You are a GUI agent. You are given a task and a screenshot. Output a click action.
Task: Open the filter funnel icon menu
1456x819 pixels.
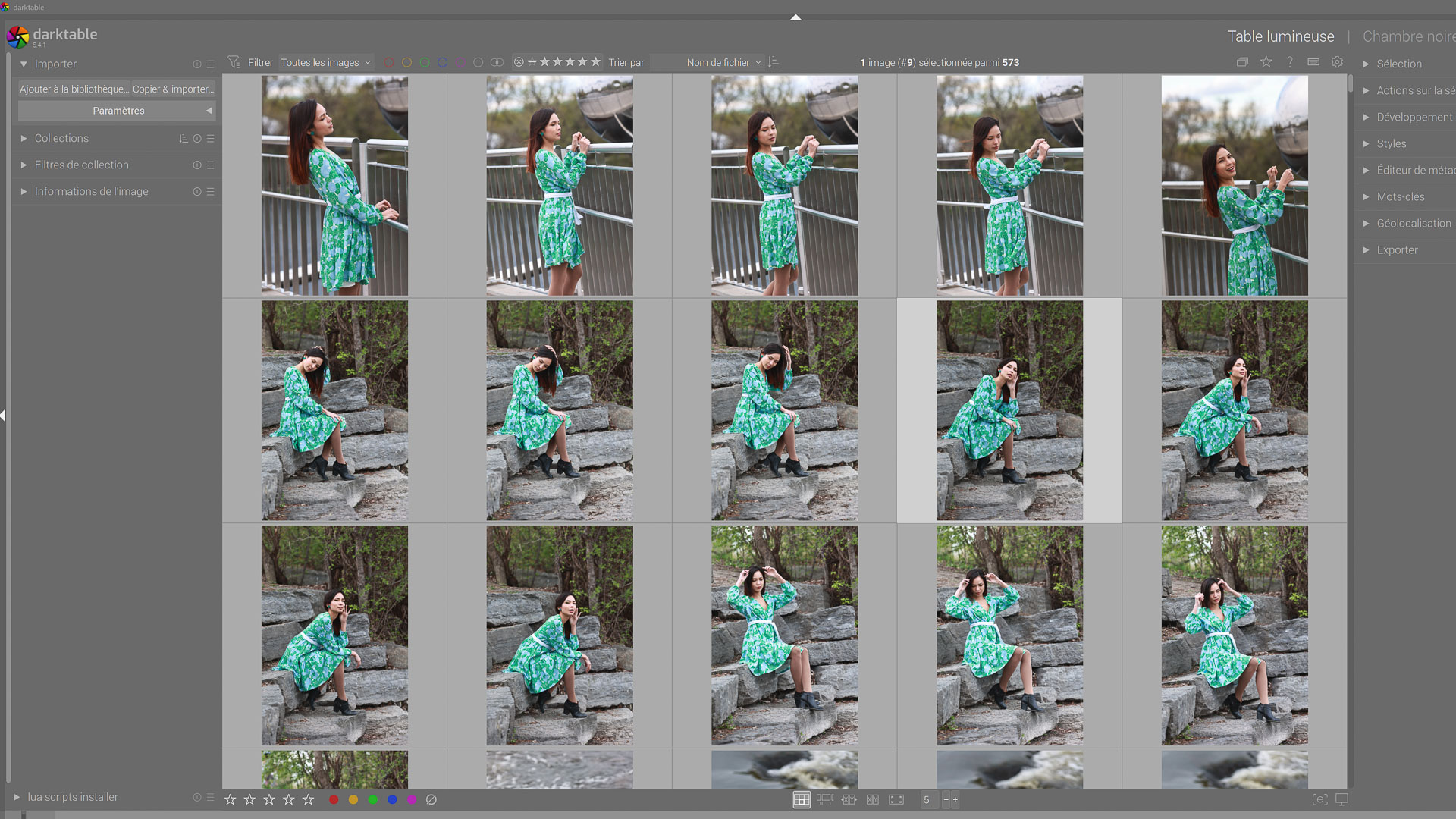pos(234,62)
